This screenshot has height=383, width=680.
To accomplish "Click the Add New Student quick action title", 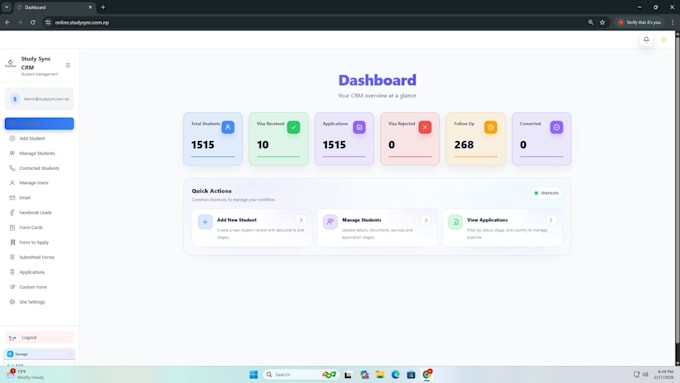I will point(237,220).
